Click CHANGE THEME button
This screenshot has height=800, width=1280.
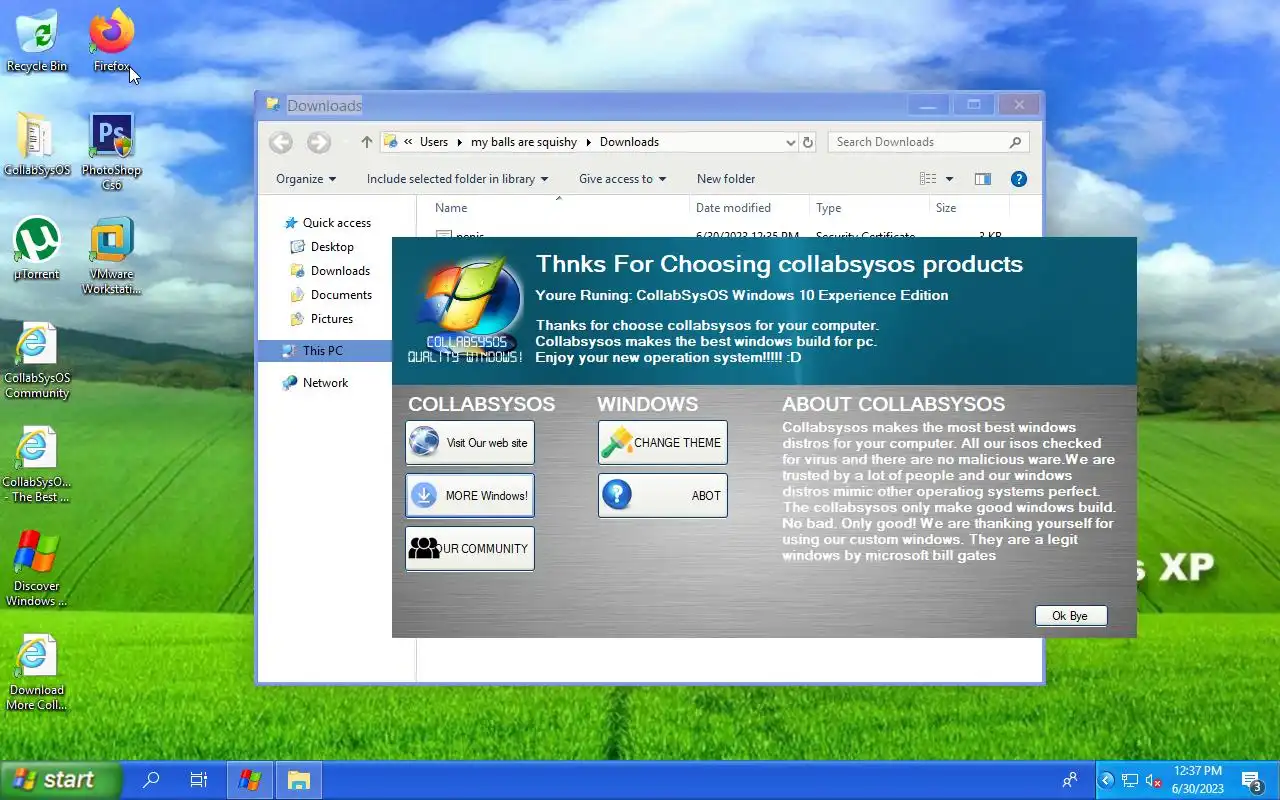point(663,442)
